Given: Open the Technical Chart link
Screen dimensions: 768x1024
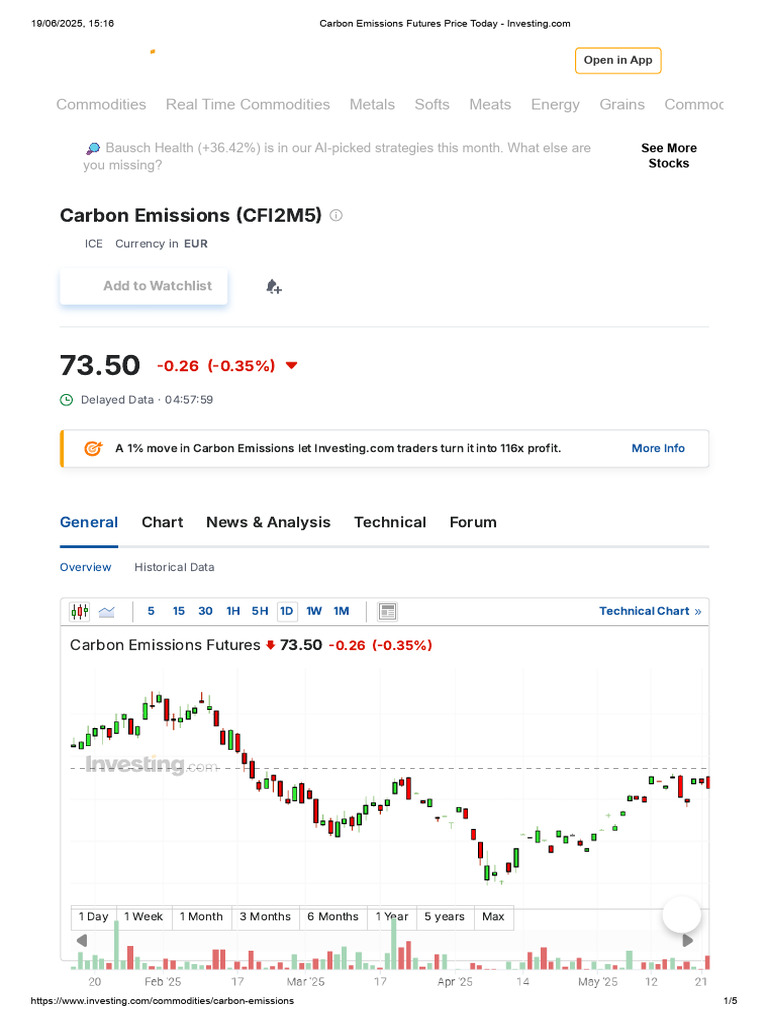Looking at the screenshot, I should [x=650, y=611].
